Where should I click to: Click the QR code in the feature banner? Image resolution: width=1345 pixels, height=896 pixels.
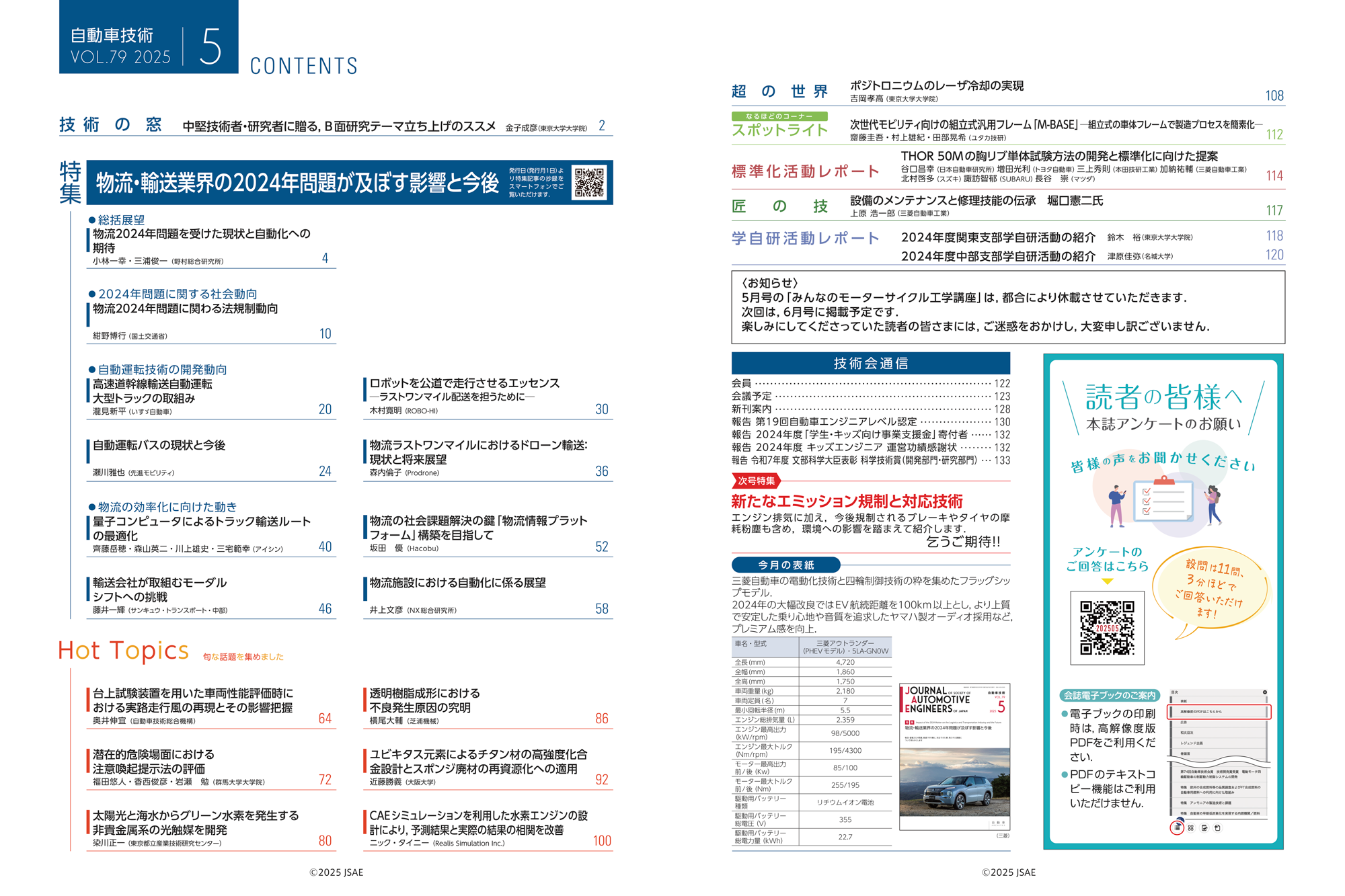point(589,182)
